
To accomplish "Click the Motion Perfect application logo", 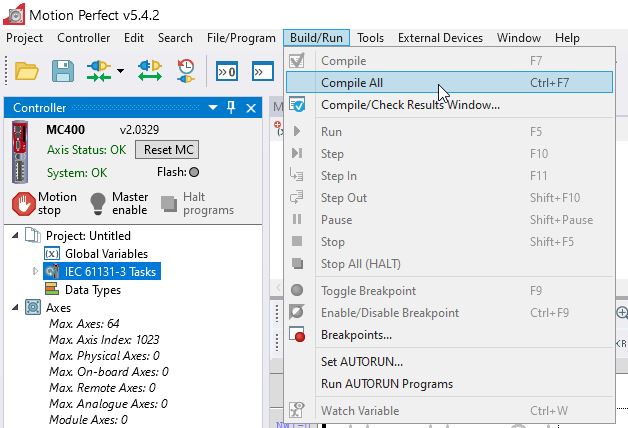I will (14, 15).
